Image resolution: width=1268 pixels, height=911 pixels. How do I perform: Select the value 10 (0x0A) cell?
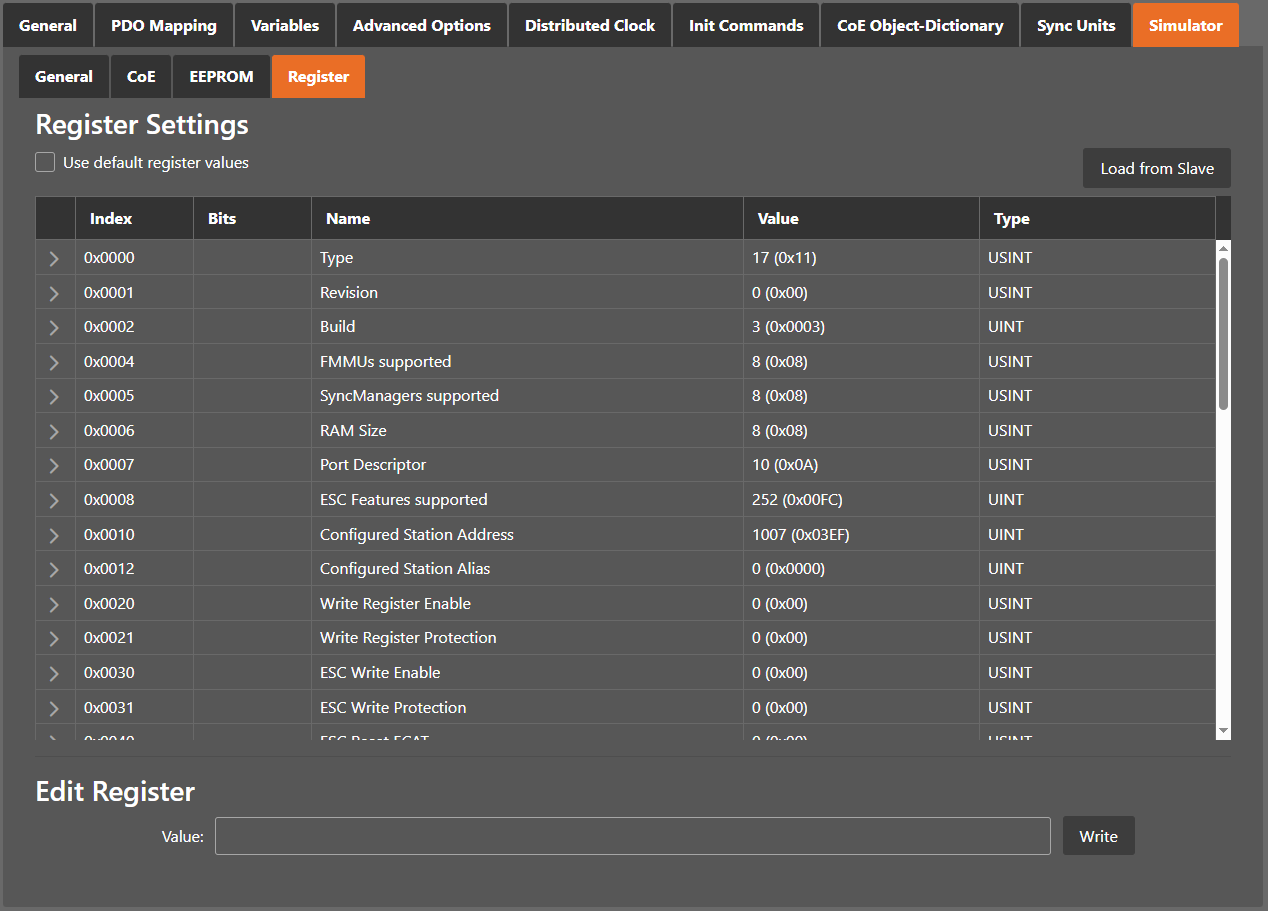861,465
